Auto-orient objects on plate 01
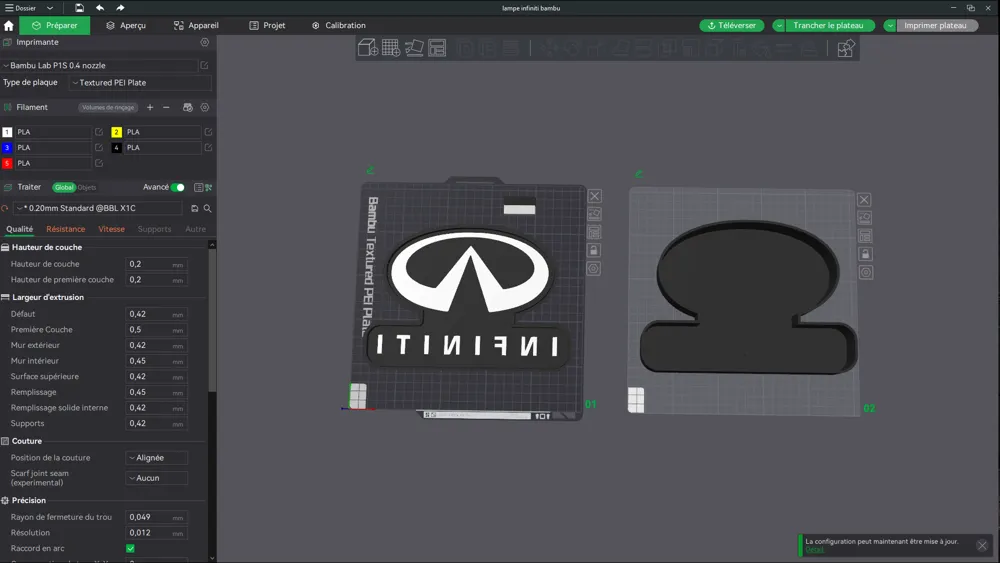 [594, 214]
